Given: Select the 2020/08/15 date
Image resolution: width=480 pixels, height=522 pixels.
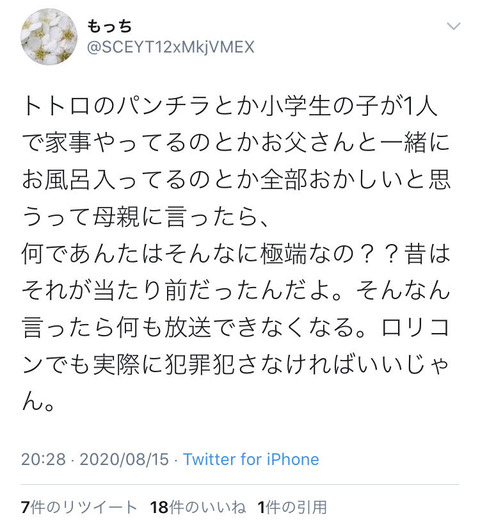Looking at the screenshot, I should pos(124,459).
